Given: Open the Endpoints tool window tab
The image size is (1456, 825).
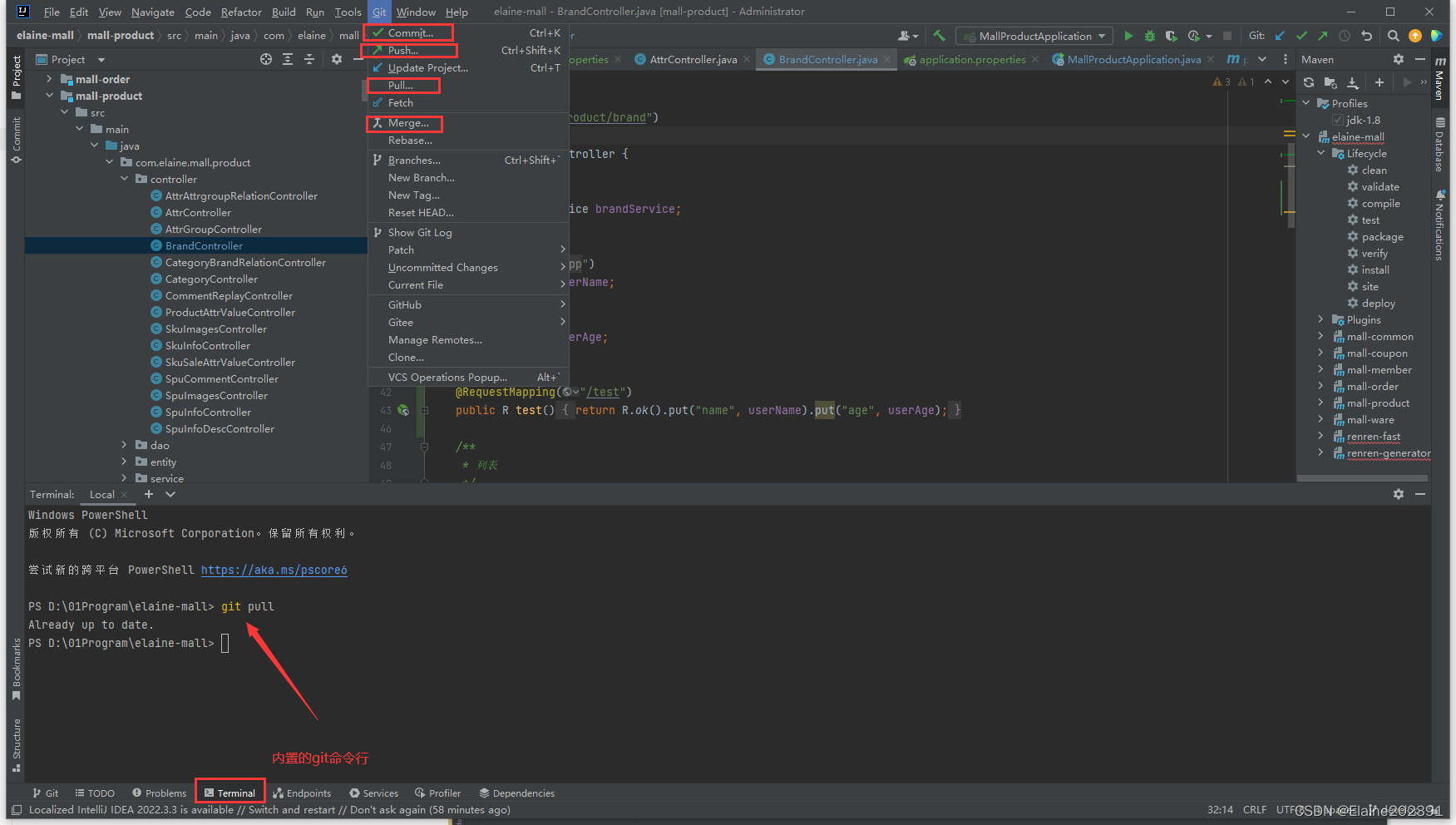Looking at the screenshot, I should click(x=302, y=793).
